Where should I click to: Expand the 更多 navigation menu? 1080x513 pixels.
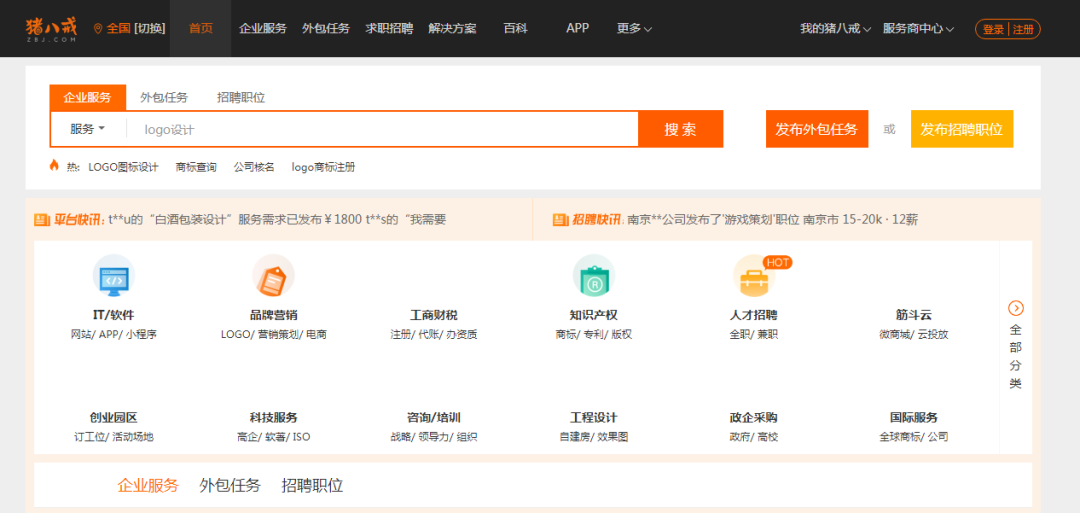coord(634,28)
